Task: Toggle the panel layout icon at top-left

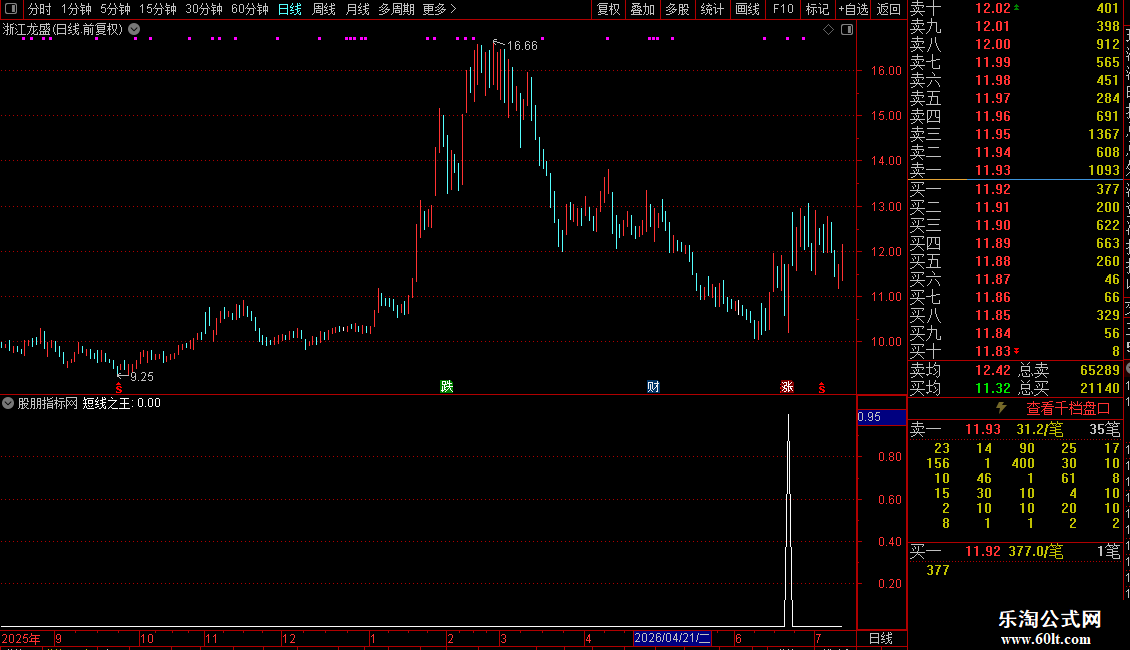Action: click(11, 9)
